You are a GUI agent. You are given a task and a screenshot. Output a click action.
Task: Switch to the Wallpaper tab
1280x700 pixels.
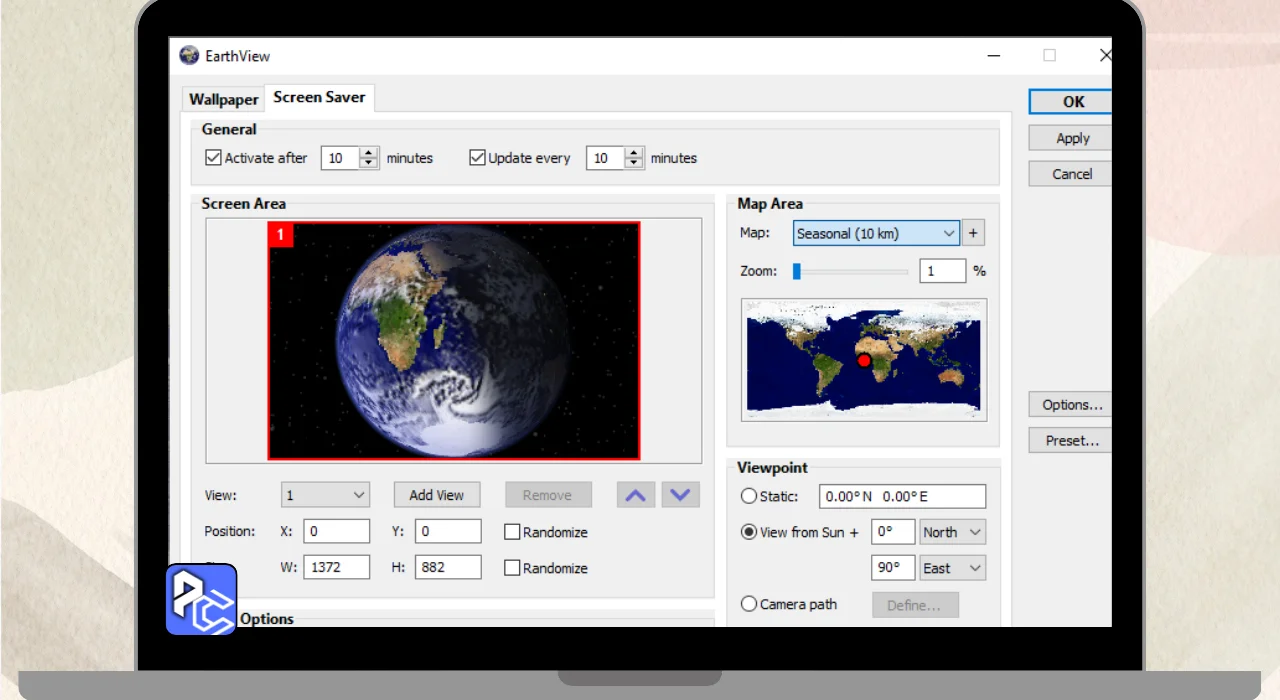point(224,99)
